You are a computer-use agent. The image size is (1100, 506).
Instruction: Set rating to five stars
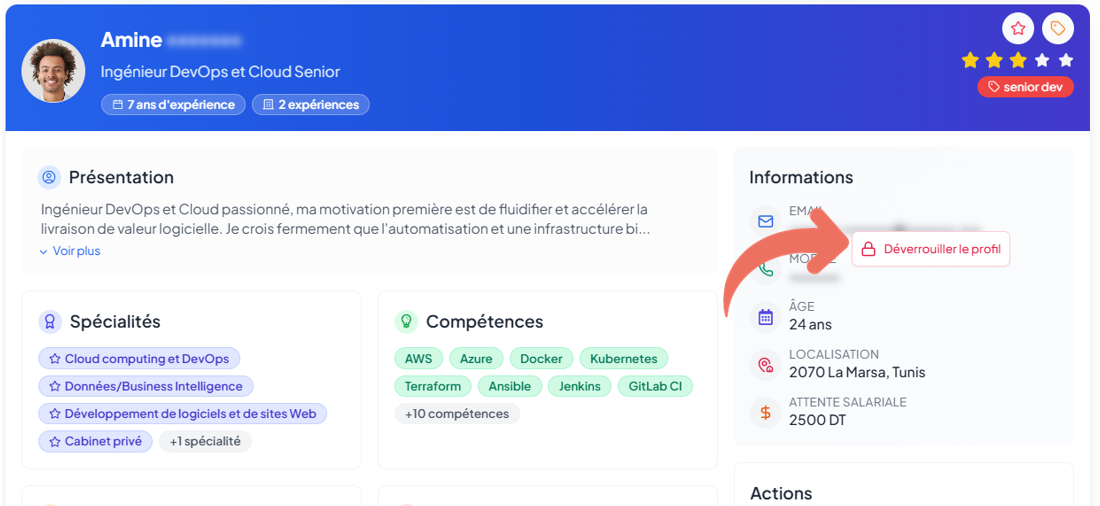click(1065, 60)
